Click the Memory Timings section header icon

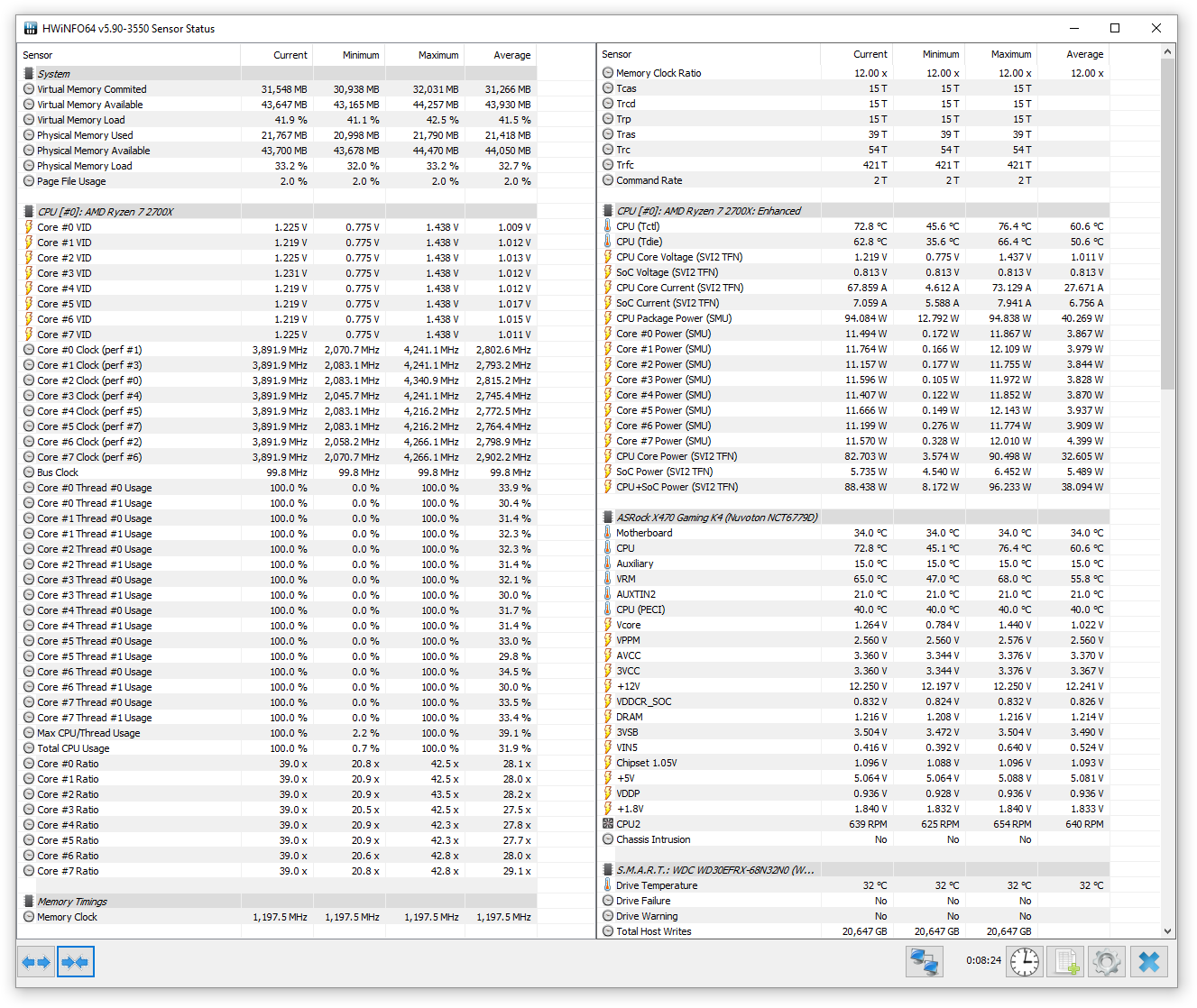[x=29, y=902]
